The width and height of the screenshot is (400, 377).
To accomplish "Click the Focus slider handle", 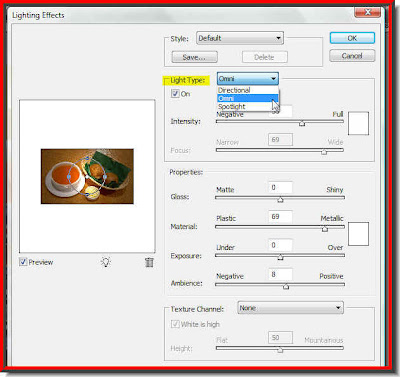I will pyautogui.click(x=324, y=152).
